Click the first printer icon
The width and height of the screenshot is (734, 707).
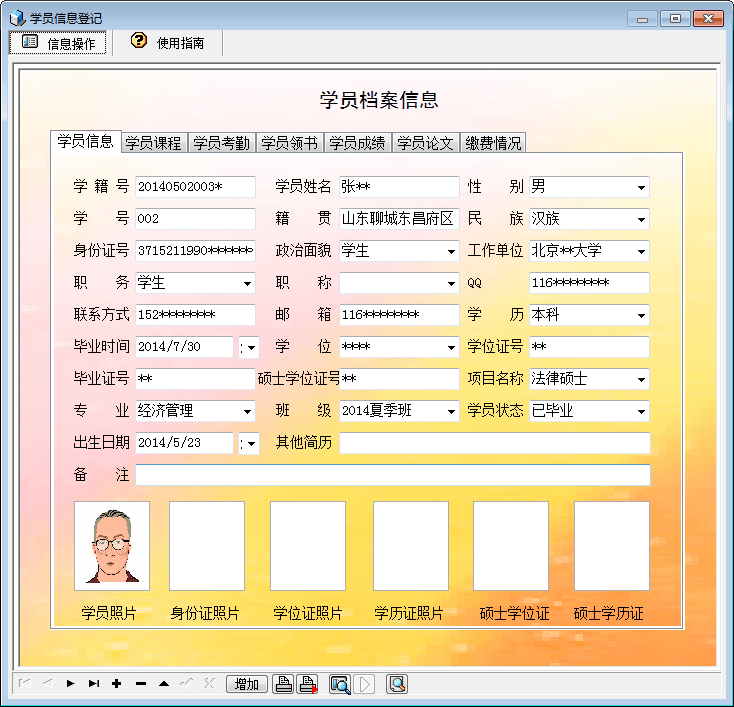284,684
